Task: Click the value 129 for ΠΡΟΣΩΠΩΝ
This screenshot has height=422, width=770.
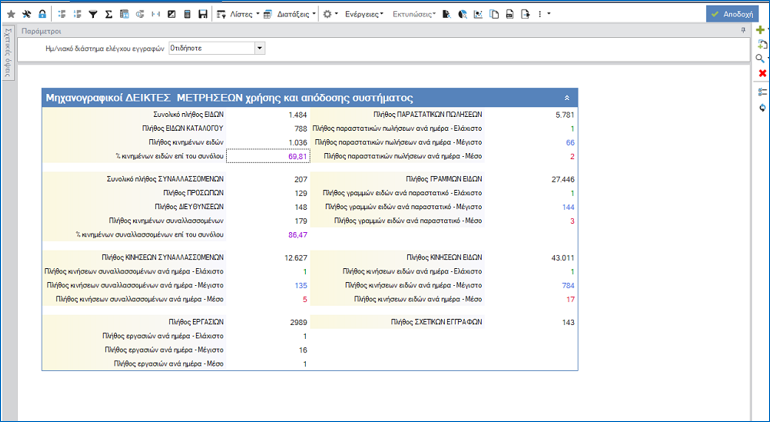Action: coord(301,193)
